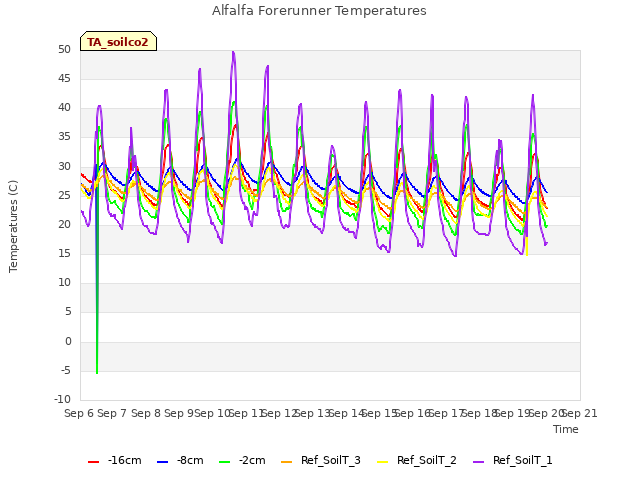The width and height of the screenshot is (640, 480).
Task: Click the green -2cm legend color marker
Action: click(x=224, y=462)
